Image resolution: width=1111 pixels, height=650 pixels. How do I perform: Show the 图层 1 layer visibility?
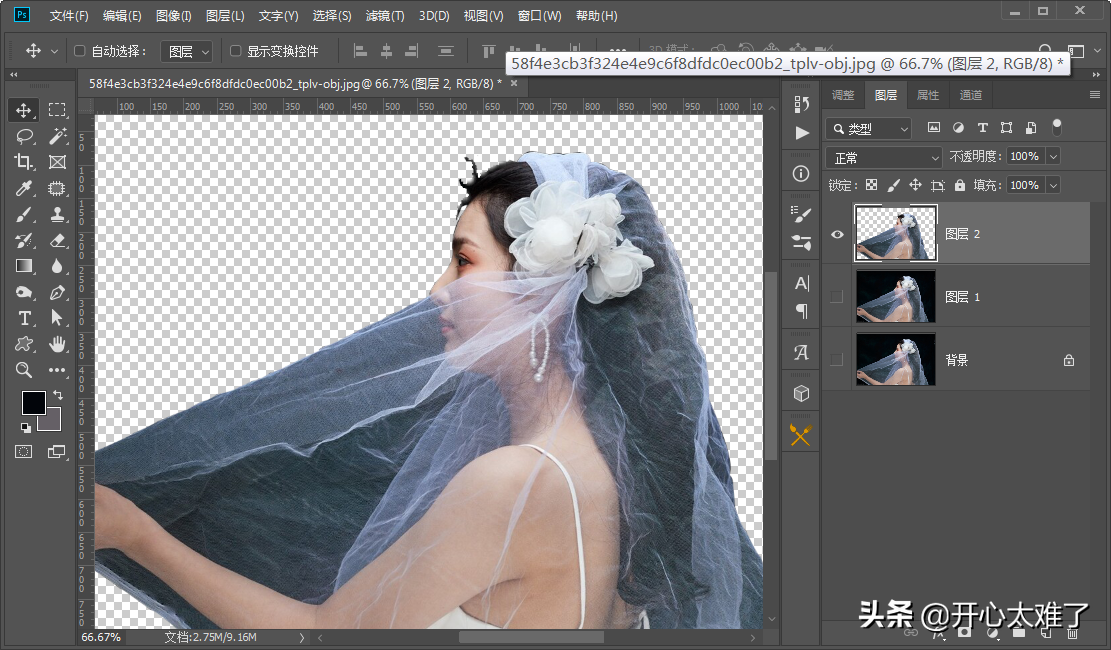[837, 296]
